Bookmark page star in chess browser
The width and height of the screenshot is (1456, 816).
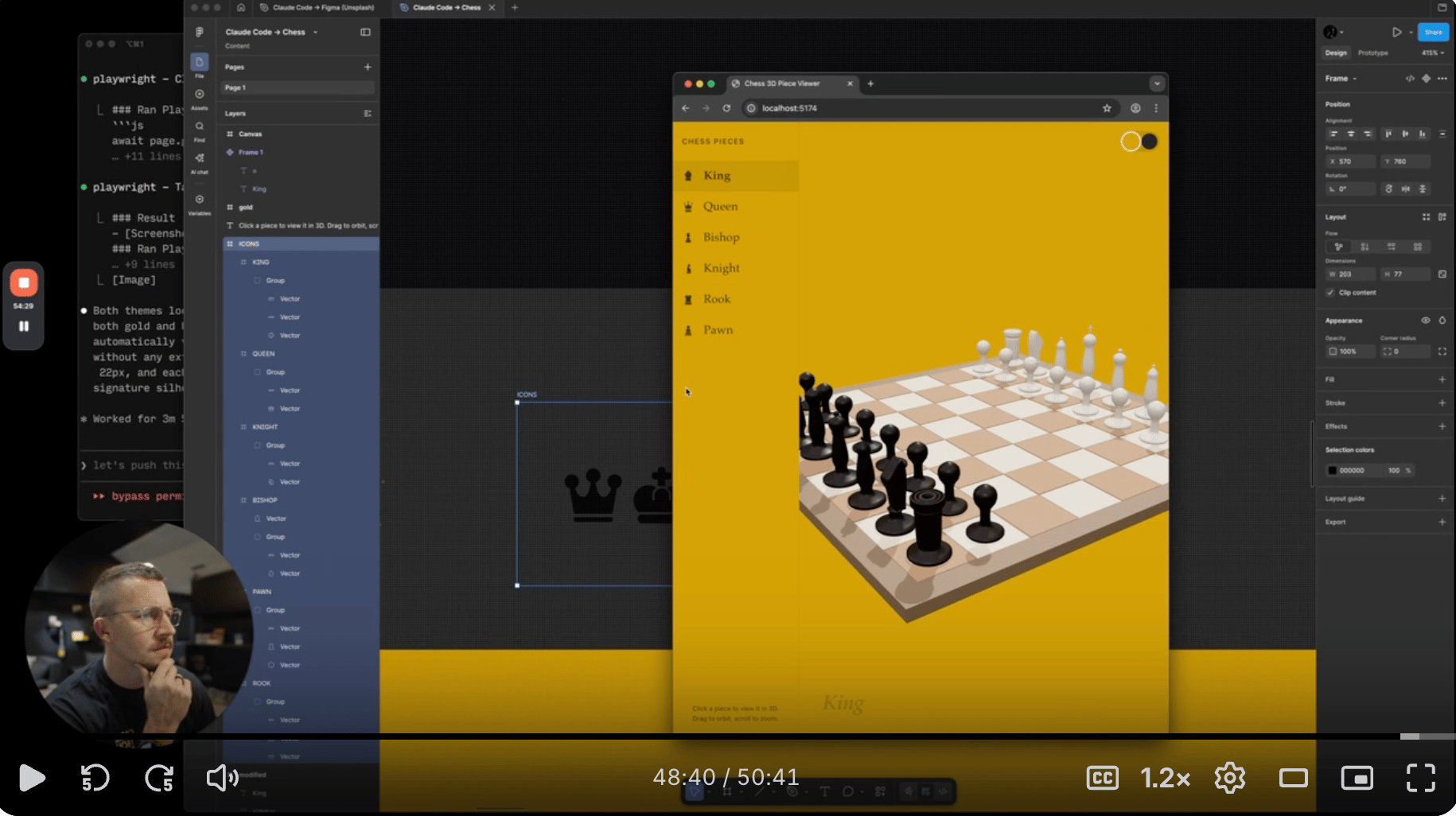pos(1107,108)
